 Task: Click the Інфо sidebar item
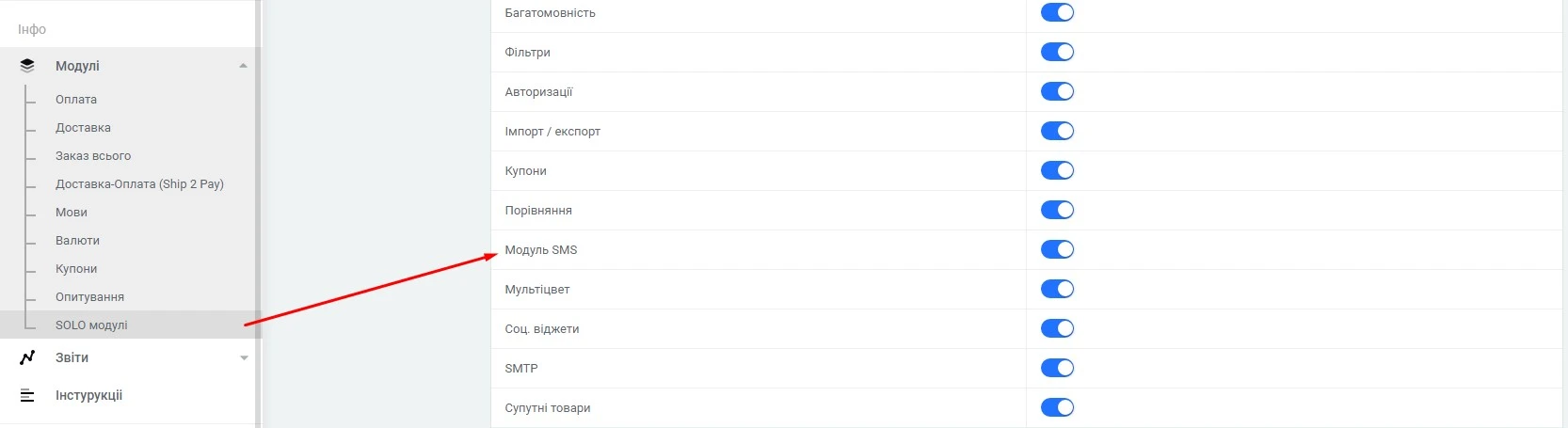(32, 29)
